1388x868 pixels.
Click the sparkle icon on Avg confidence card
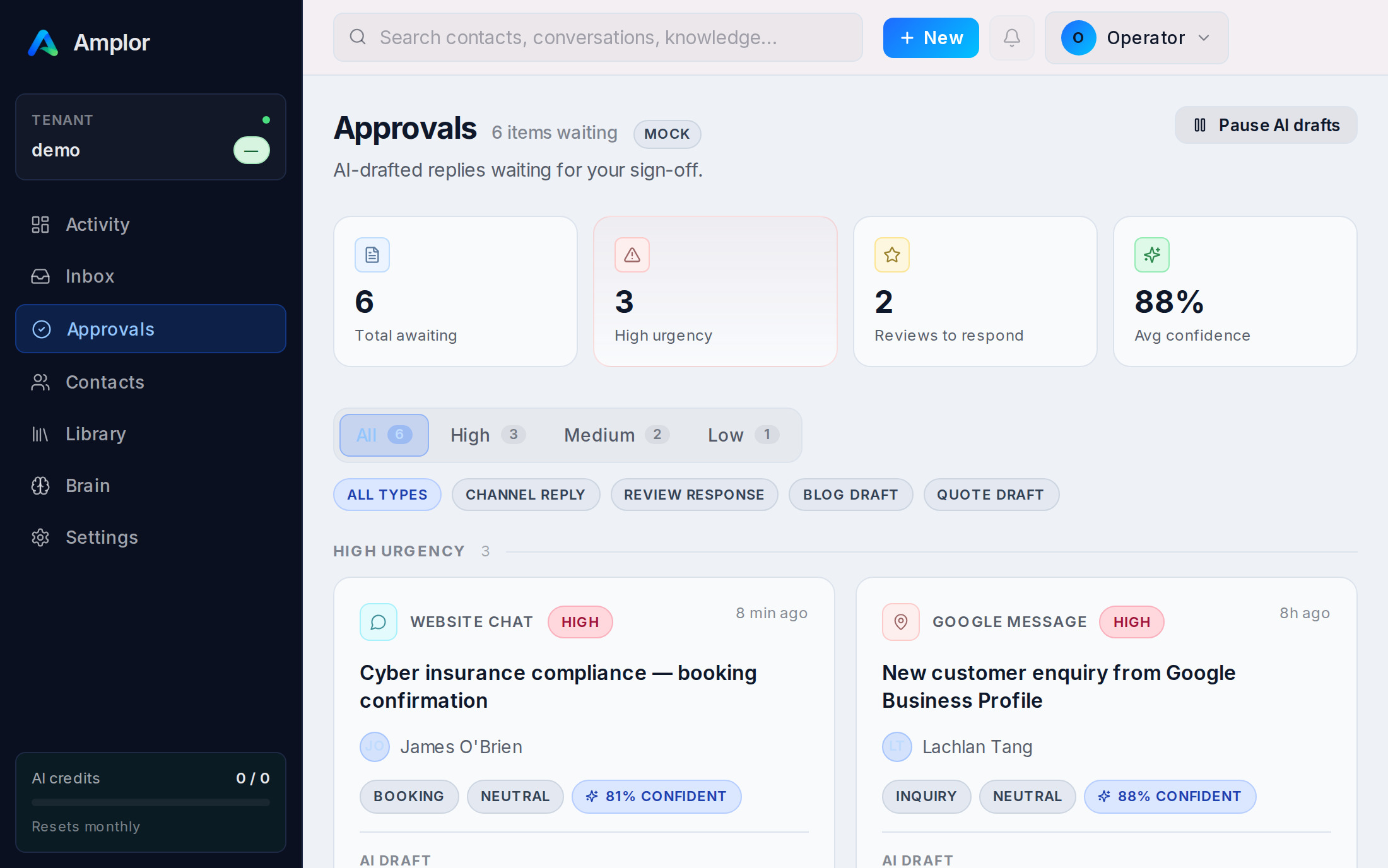pyautogui.click(x=1152, y=255)
